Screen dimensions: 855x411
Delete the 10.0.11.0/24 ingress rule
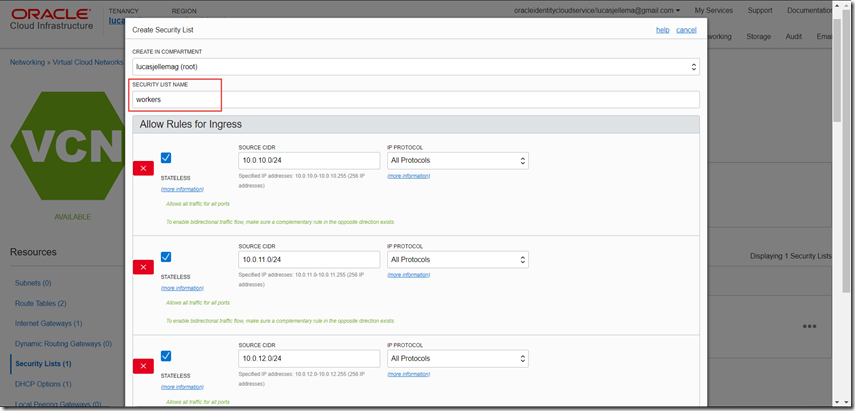click(144, 266)
